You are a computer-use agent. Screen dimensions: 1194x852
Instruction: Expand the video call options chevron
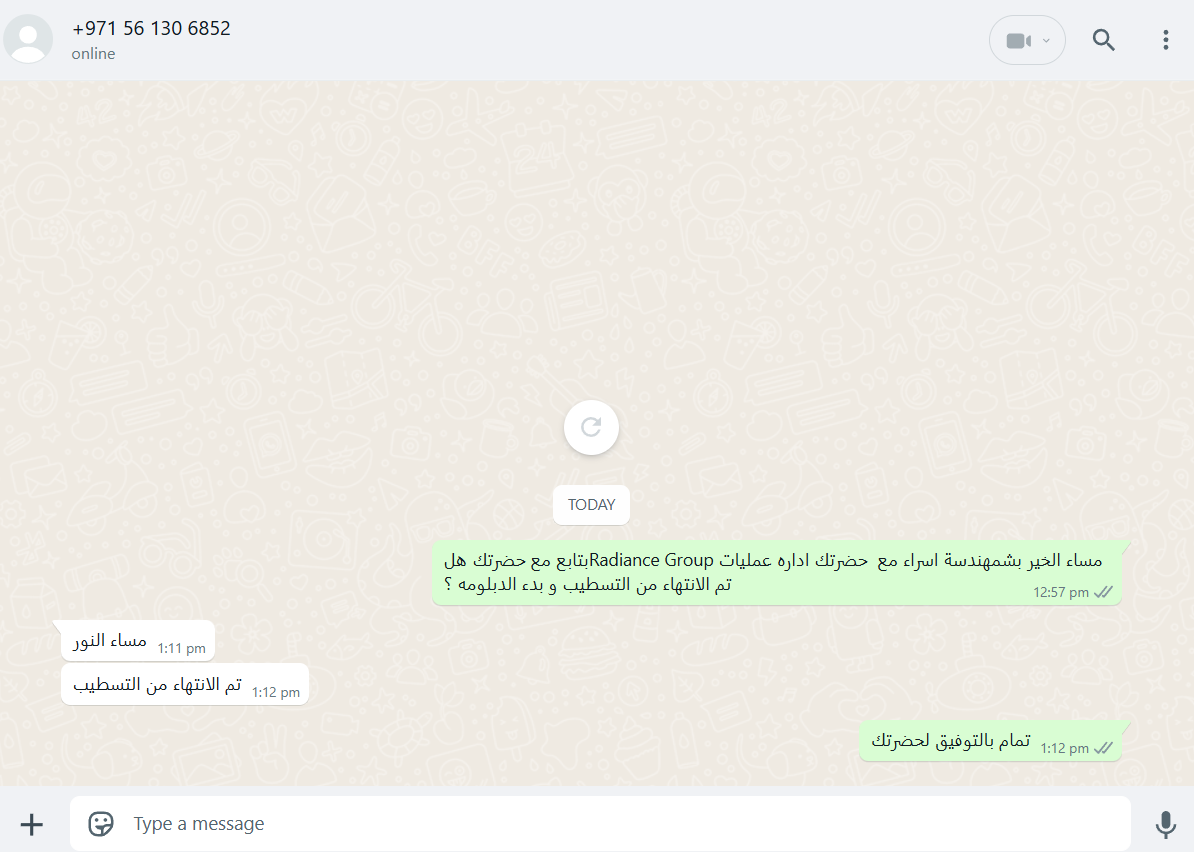tap(1046, 40)
